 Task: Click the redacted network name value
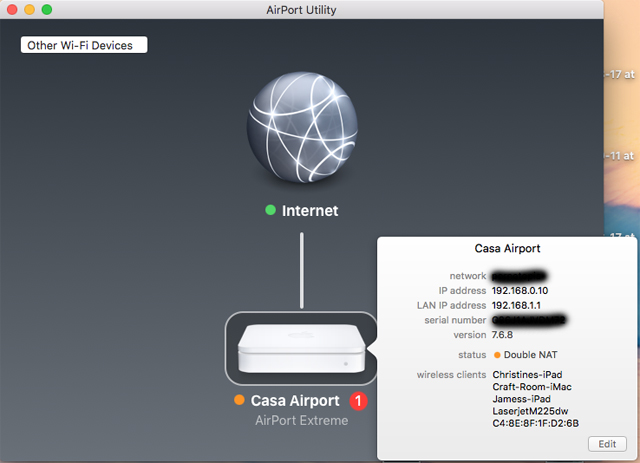click(x=519, y=276)
